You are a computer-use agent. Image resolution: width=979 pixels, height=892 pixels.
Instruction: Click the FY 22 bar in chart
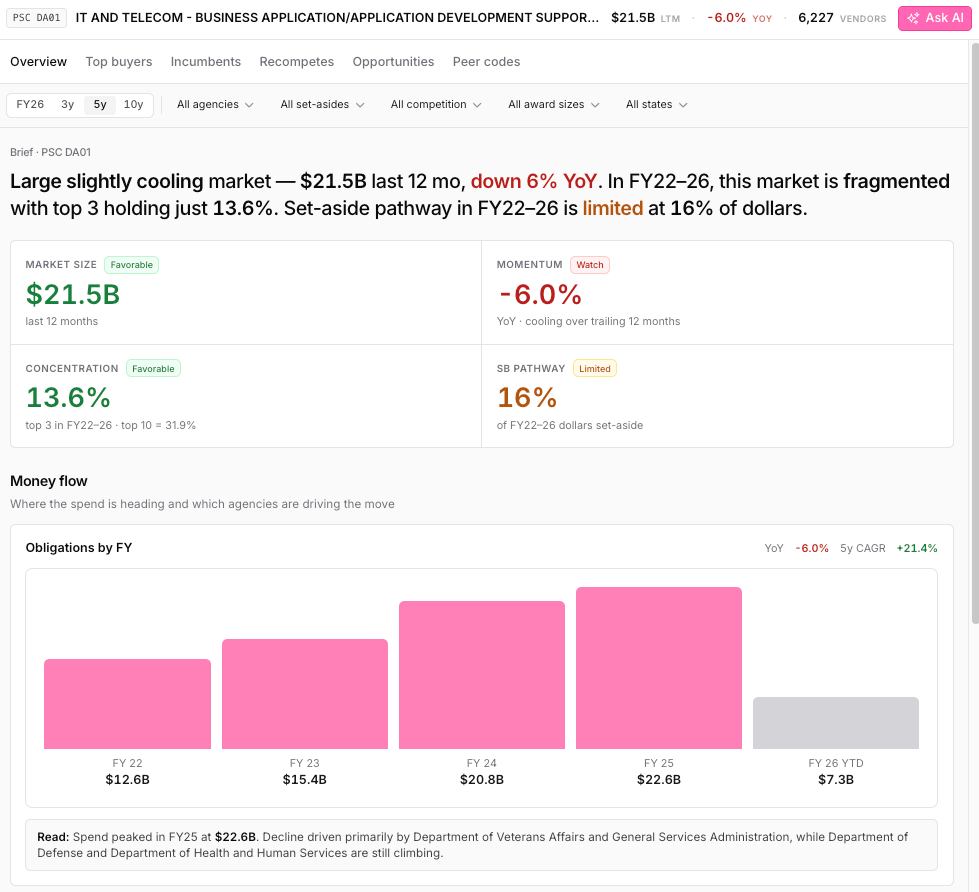[x=127, y=704]
